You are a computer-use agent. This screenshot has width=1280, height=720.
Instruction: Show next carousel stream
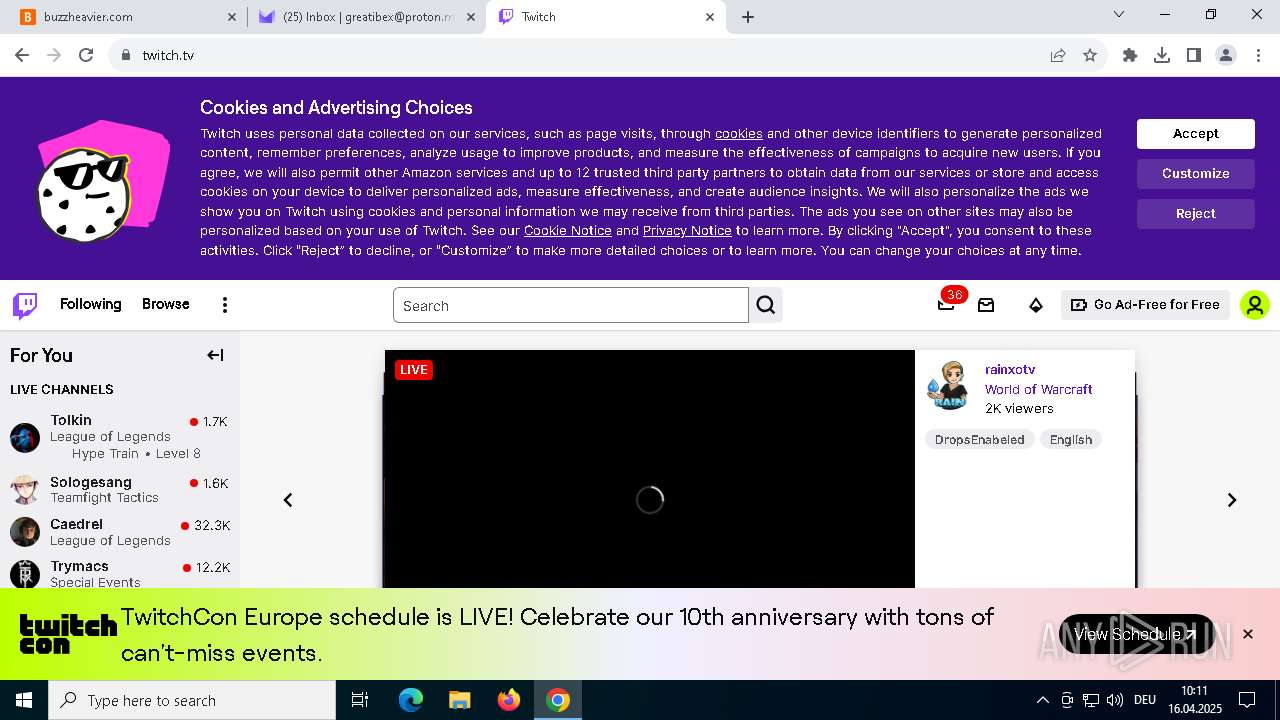pyautogui.click(x=1232, y=500)
